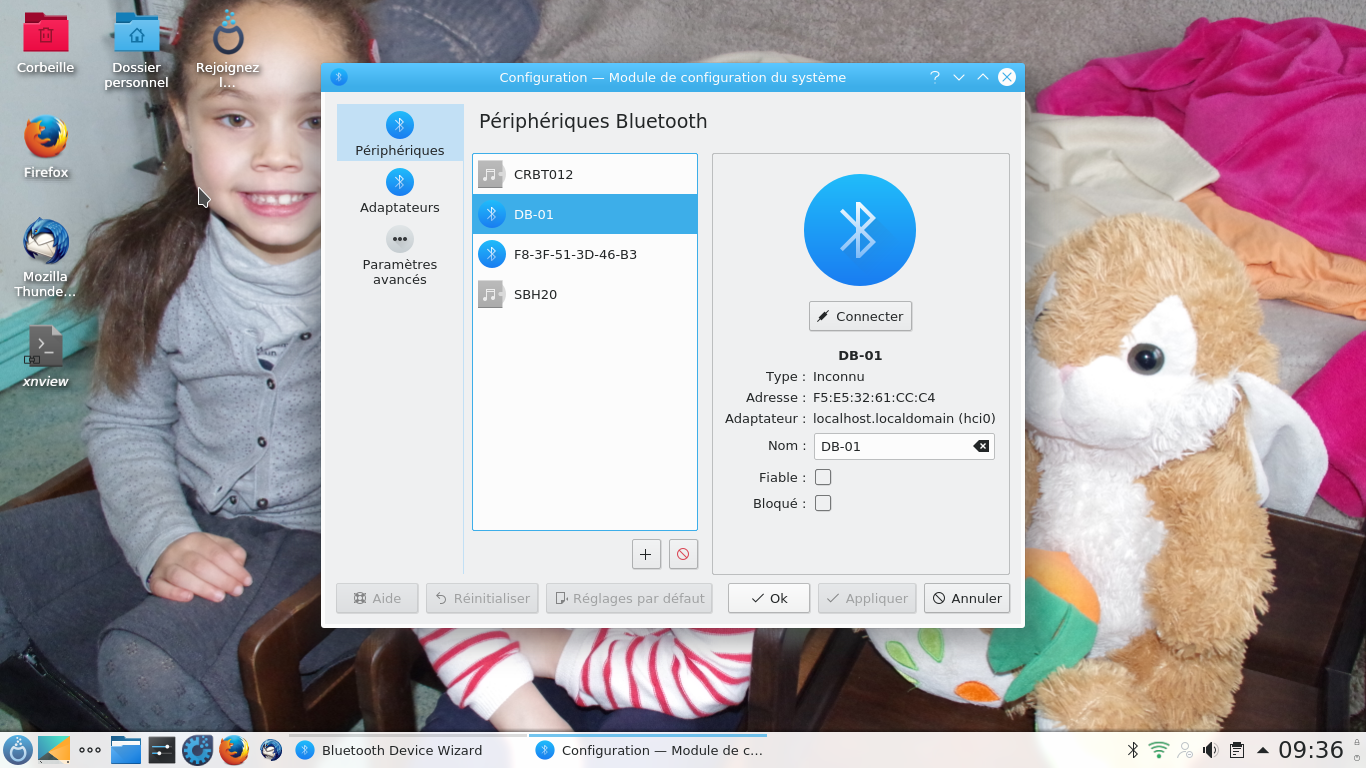The image size is (1366, 768).
Task: Open the network Wi-Fi tray icon
Action: 1159,750
